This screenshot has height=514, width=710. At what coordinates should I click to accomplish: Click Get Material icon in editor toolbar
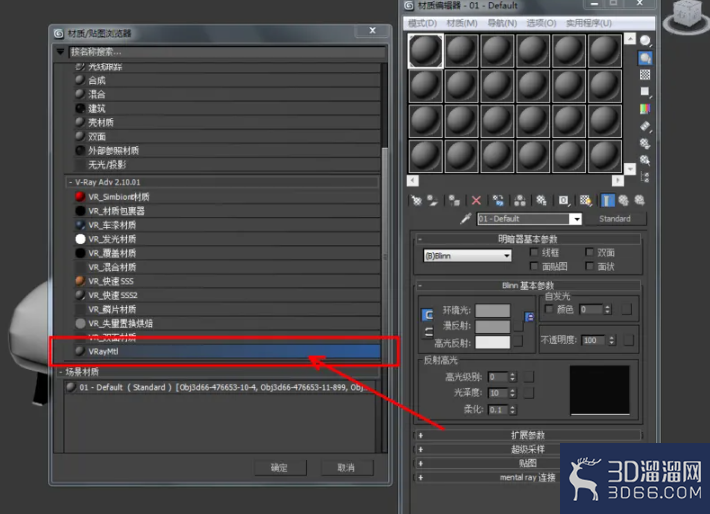coord(416,201)
